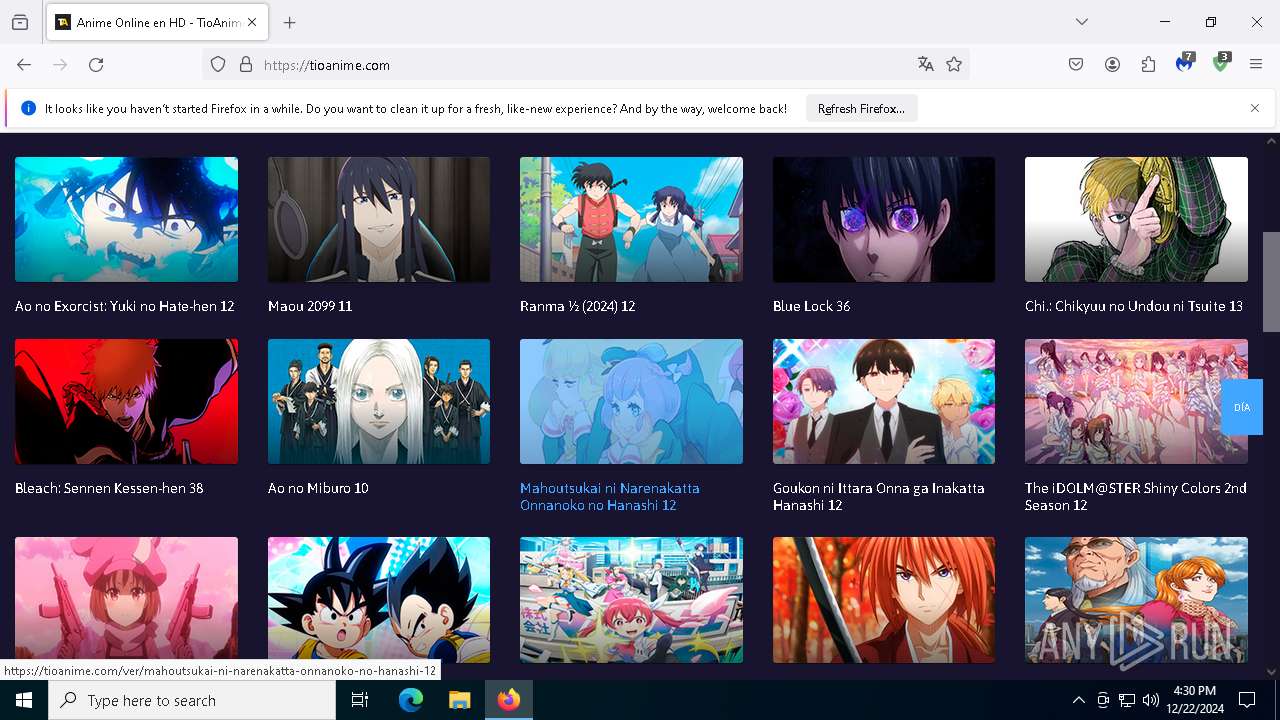Open the Firefox account icon
The height and width of the screenshot is (720, 1280).
coord(1112,65)
